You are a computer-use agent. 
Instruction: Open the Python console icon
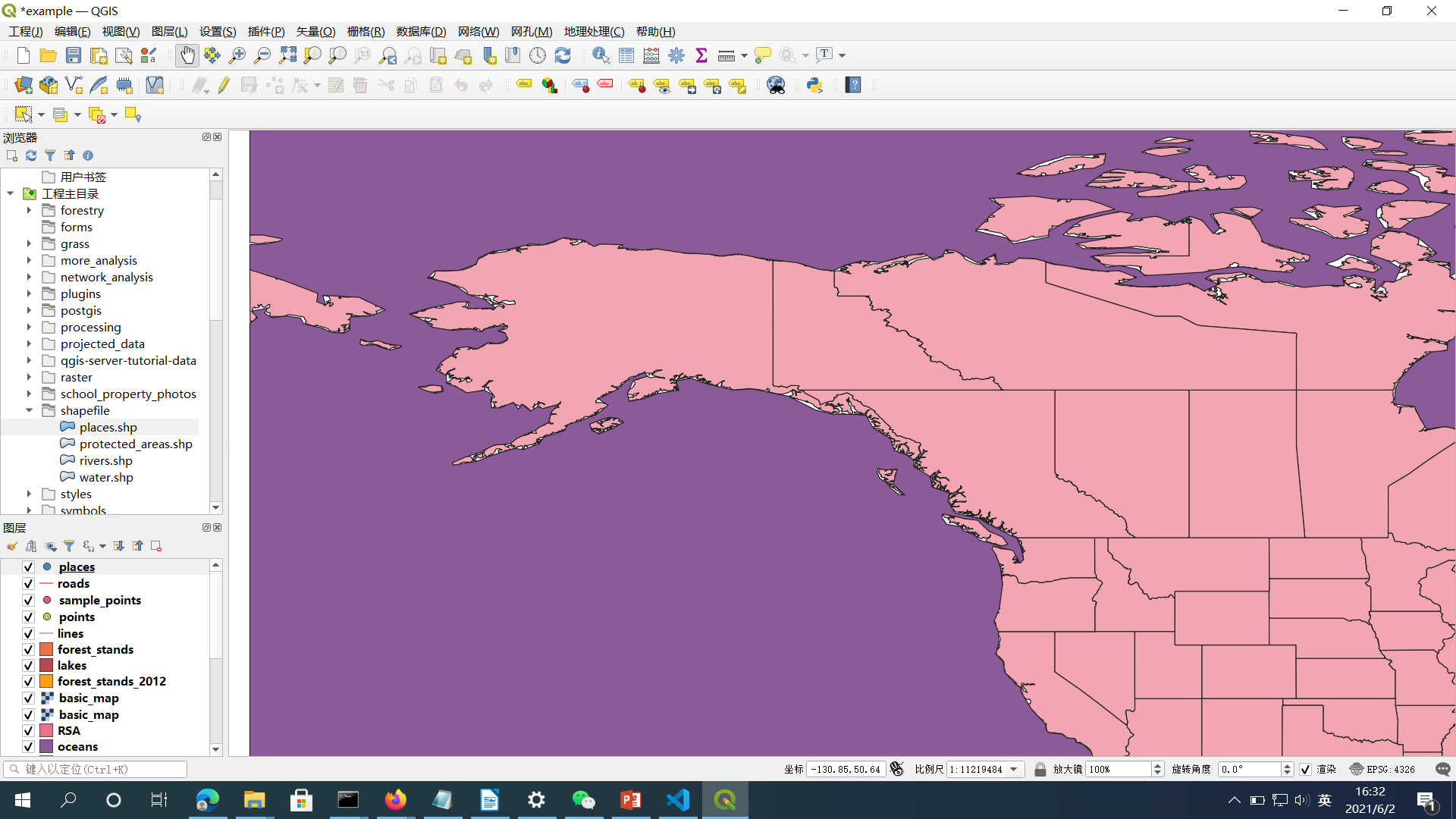click(814, 85)
